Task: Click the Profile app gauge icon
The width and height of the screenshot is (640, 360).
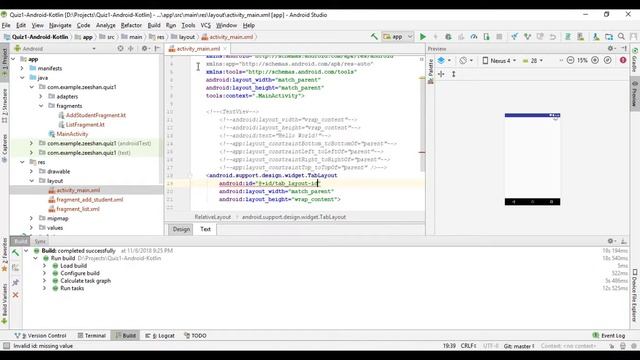Action: (473, 37)
